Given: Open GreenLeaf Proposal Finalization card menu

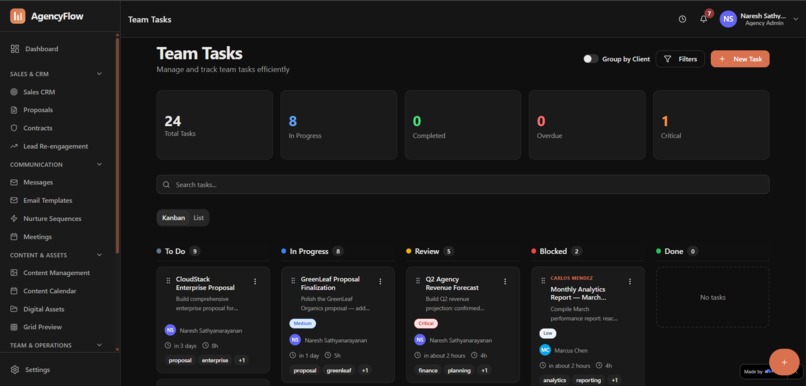Looking at the screenshot, I should (380, 281).
